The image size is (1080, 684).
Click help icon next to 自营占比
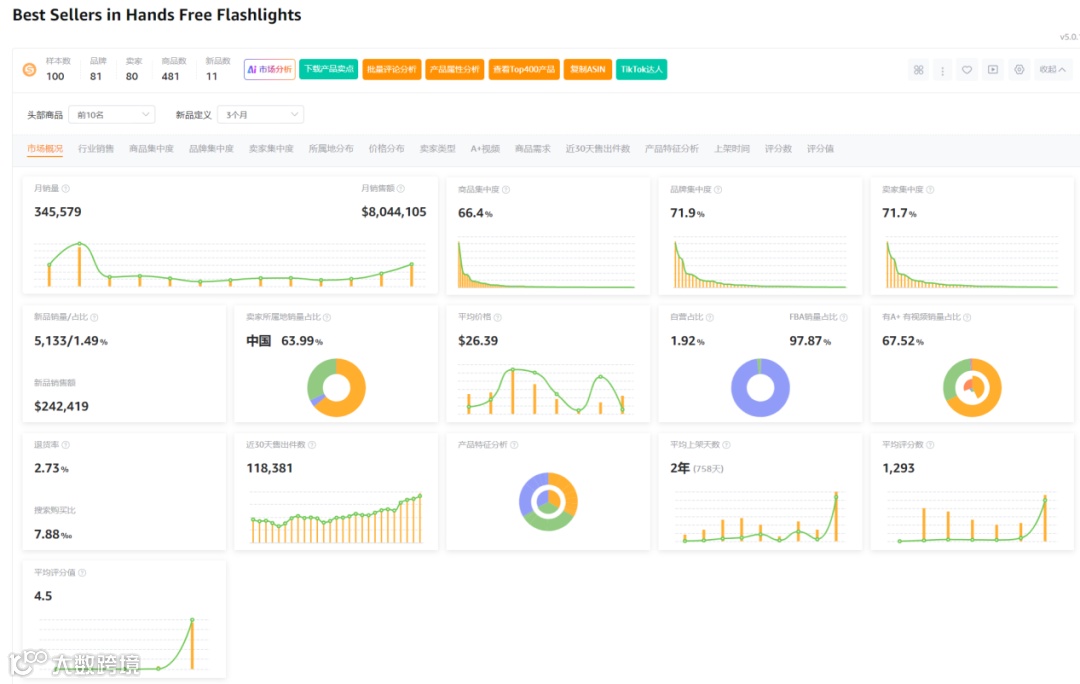pos(709,318)
